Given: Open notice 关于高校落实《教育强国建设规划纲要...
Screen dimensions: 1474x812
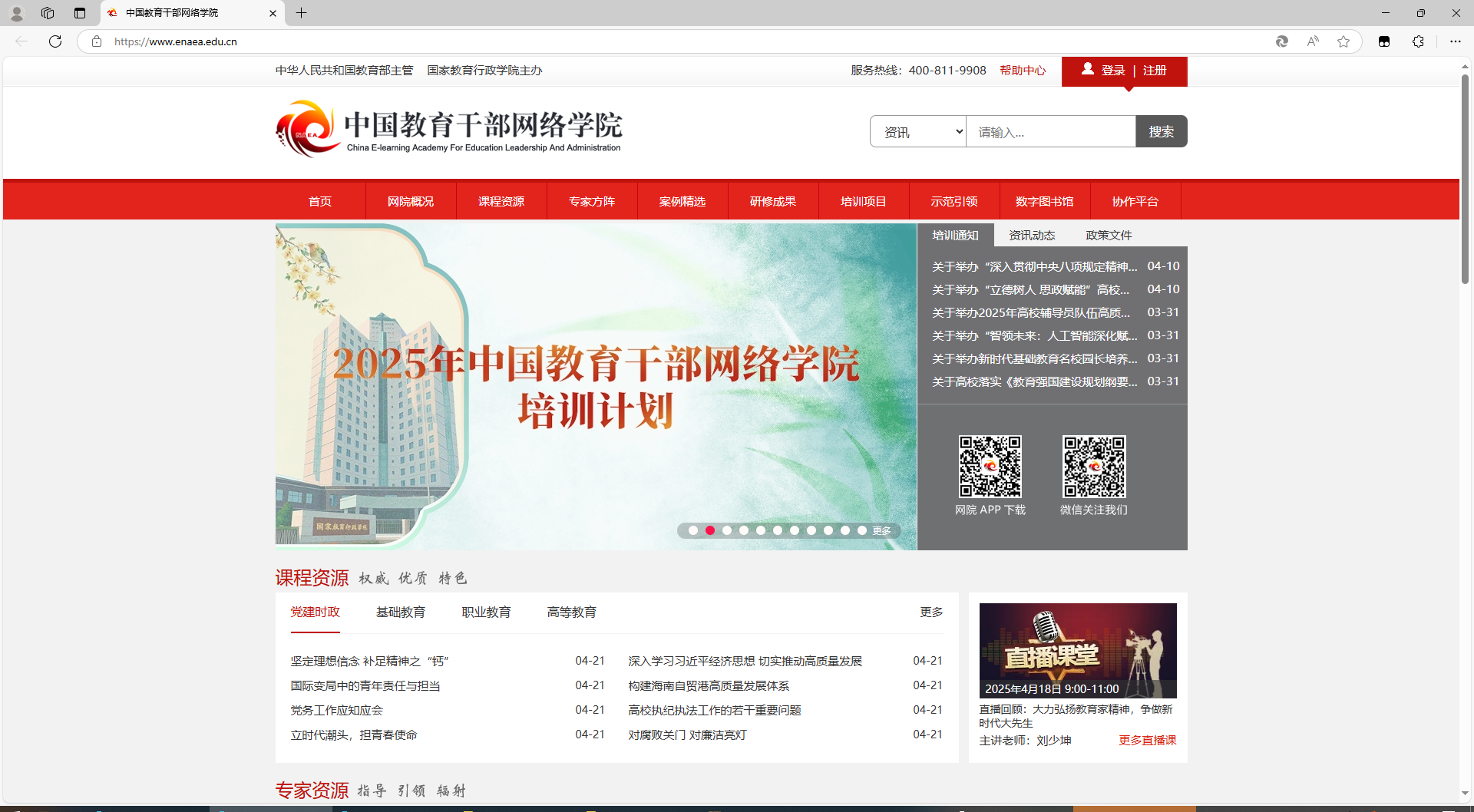Looking at the screenshot, I should click(x=1034, y=381).
